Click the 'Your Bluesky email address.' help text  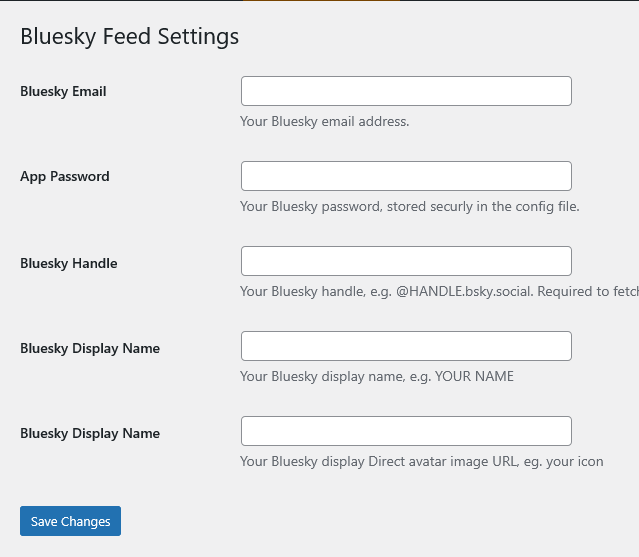click(x=325, y=122)
